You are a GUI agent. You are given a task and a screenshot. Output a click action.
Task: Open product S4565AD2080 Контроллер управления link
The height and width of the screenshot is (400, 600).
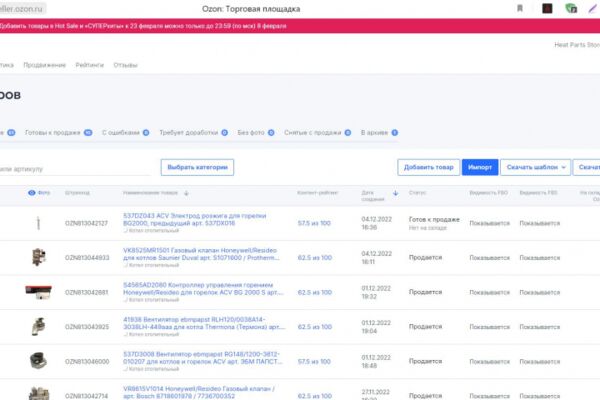click(x=203, y=289)
